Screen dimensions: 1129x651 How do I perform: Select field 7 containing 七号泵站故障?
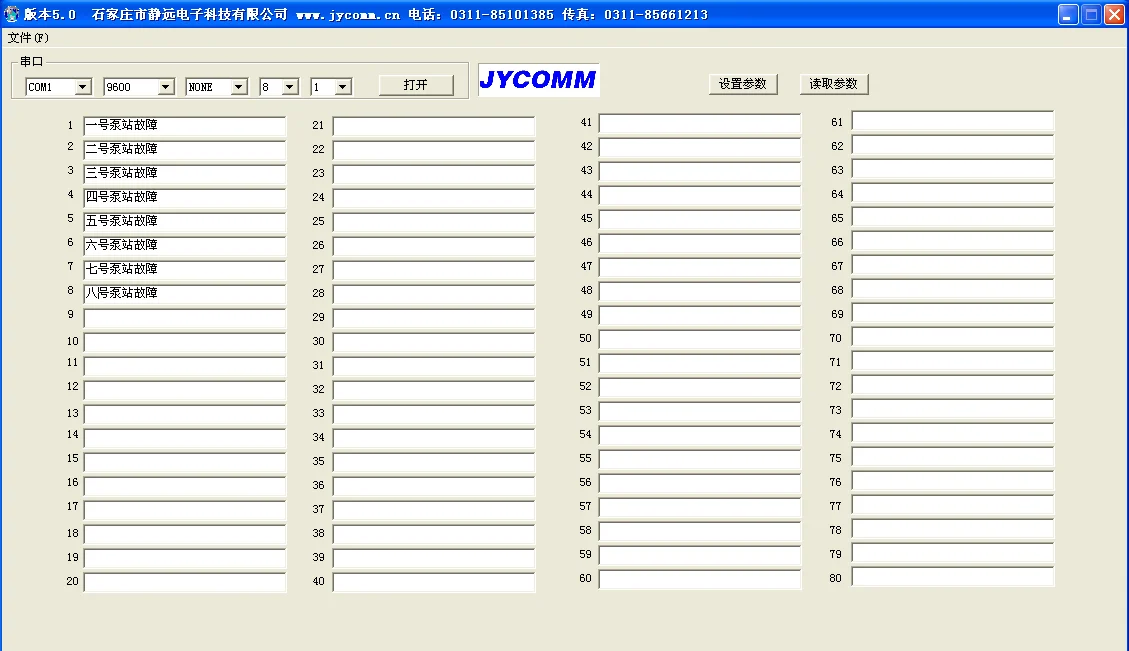pyautogui.click(x=184, y=270)
